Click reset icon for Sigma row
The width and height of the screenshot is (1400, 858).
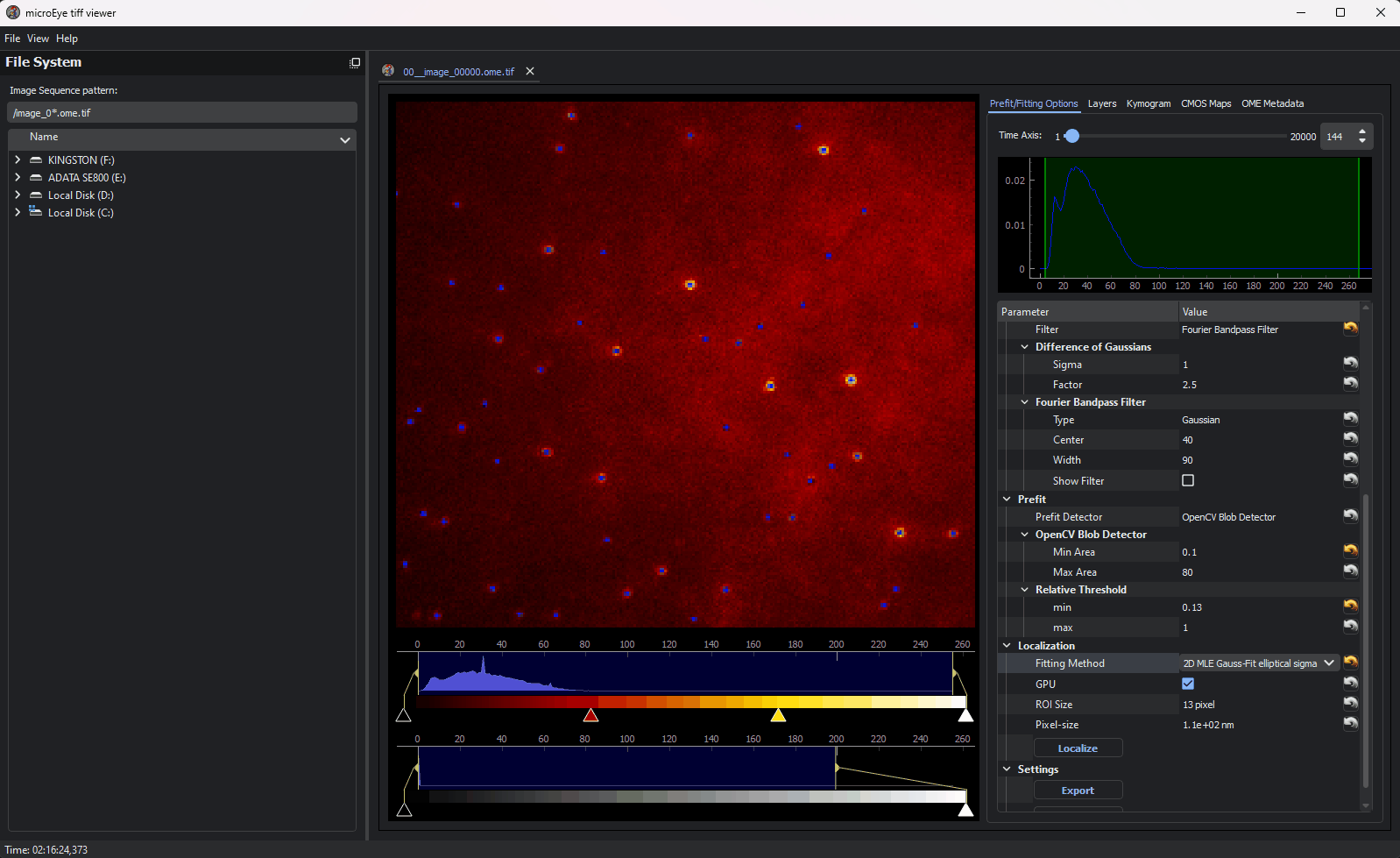pos(1350,364)
